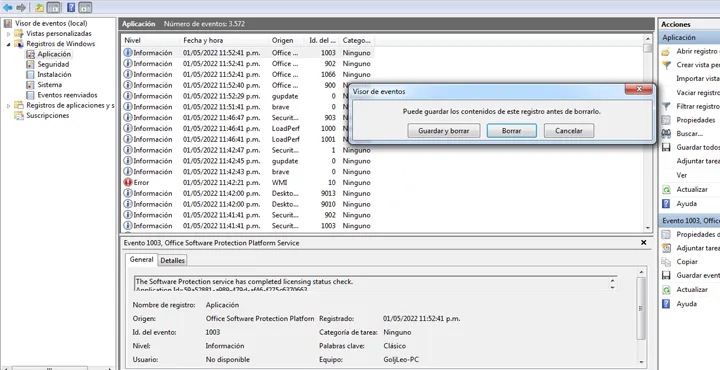This screenshot has height=370, width=720.
Task: Click Adjuntar tarea a este registro
Action: click(698, 161)
